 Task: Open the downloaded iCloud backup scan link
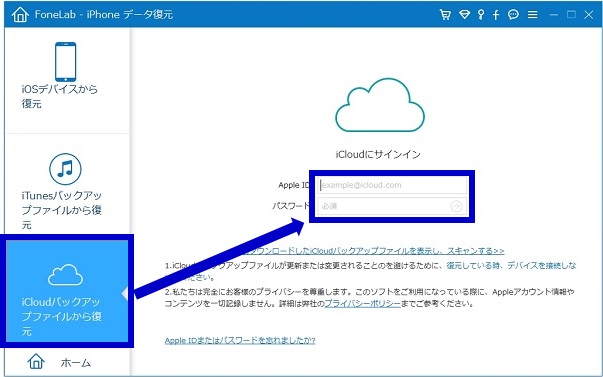(375, 251)
